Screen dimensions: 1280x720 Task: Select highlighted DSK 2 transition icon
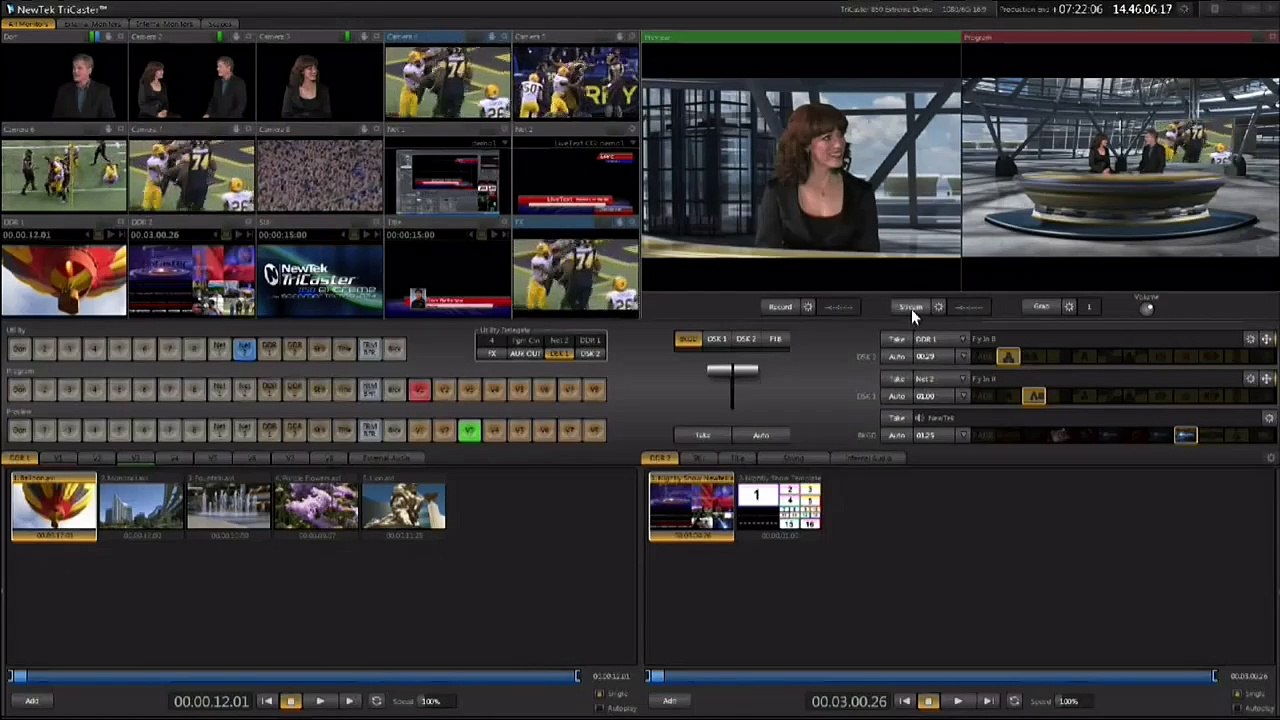tap(1034, 397)
